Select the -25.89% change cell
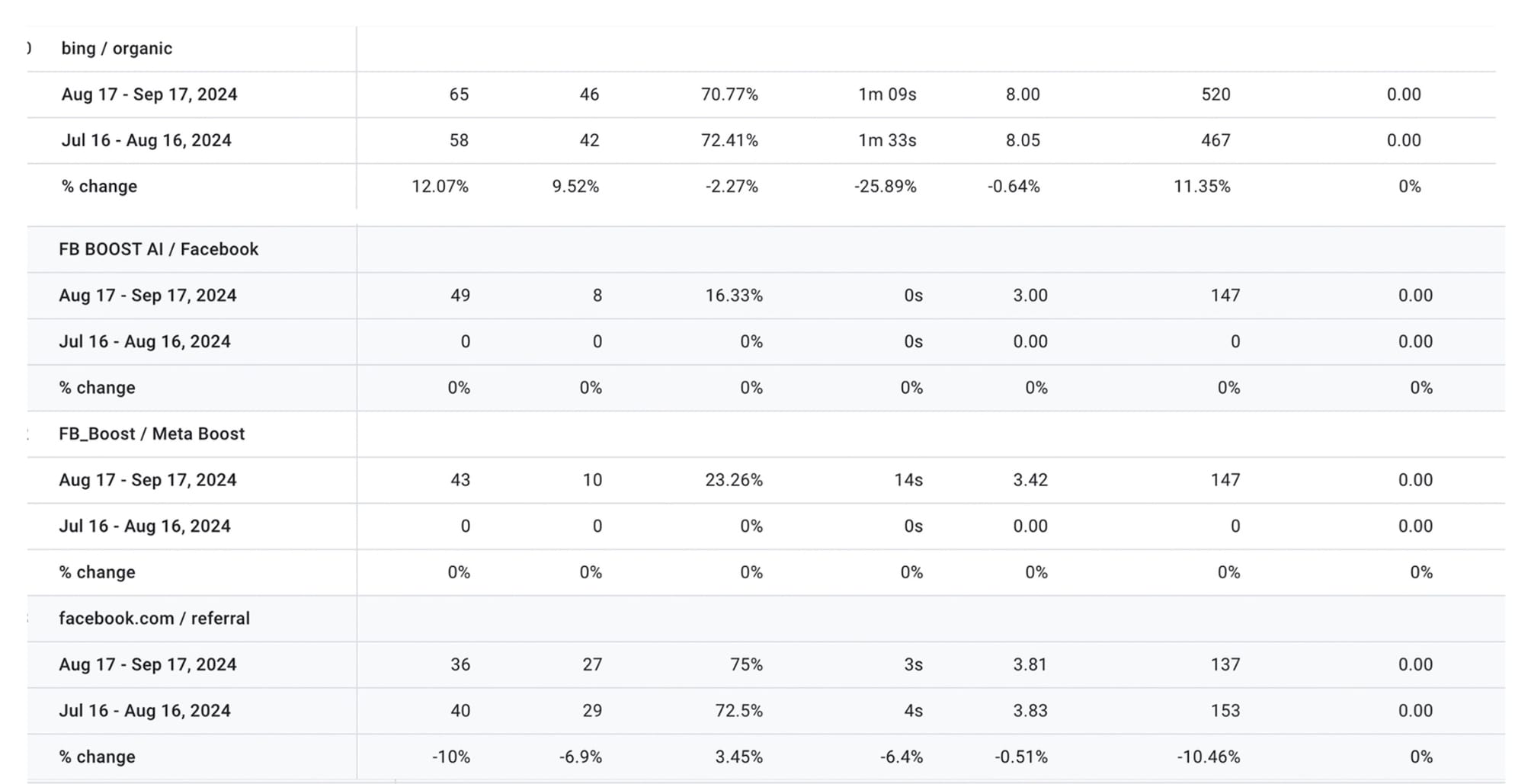Viewport: 1515px width, 784px height. pyautogui.click(x=885, y=187)
